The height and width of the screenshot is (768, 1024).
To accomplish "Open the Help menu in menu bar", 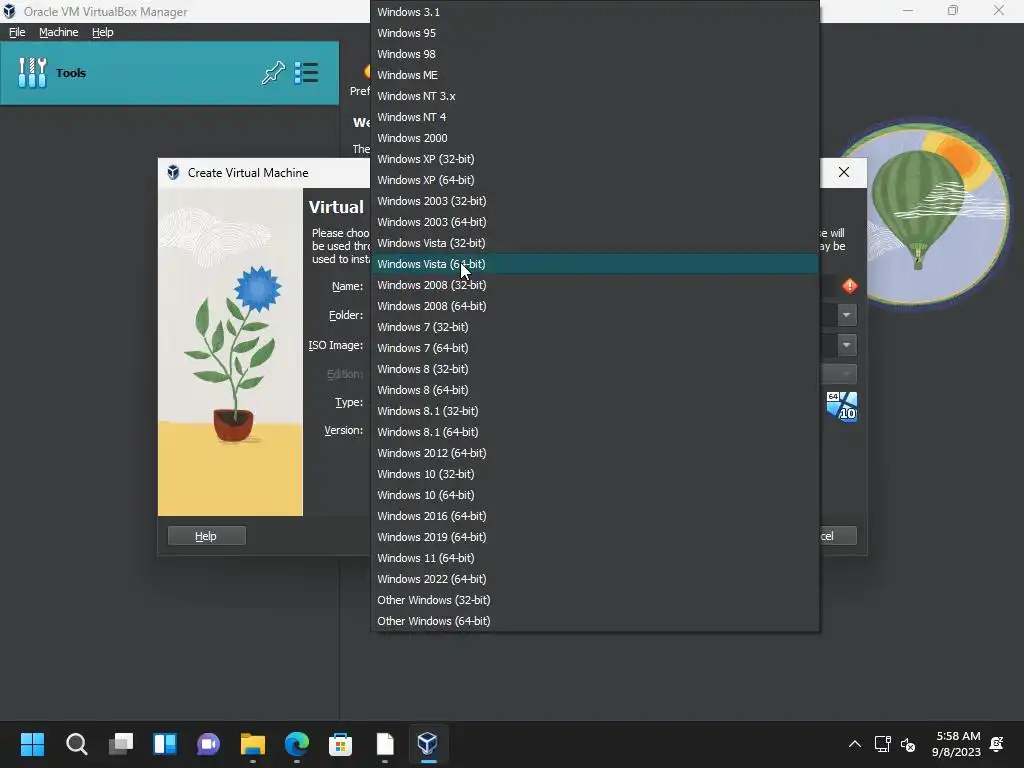I will [x=103, y=32].
